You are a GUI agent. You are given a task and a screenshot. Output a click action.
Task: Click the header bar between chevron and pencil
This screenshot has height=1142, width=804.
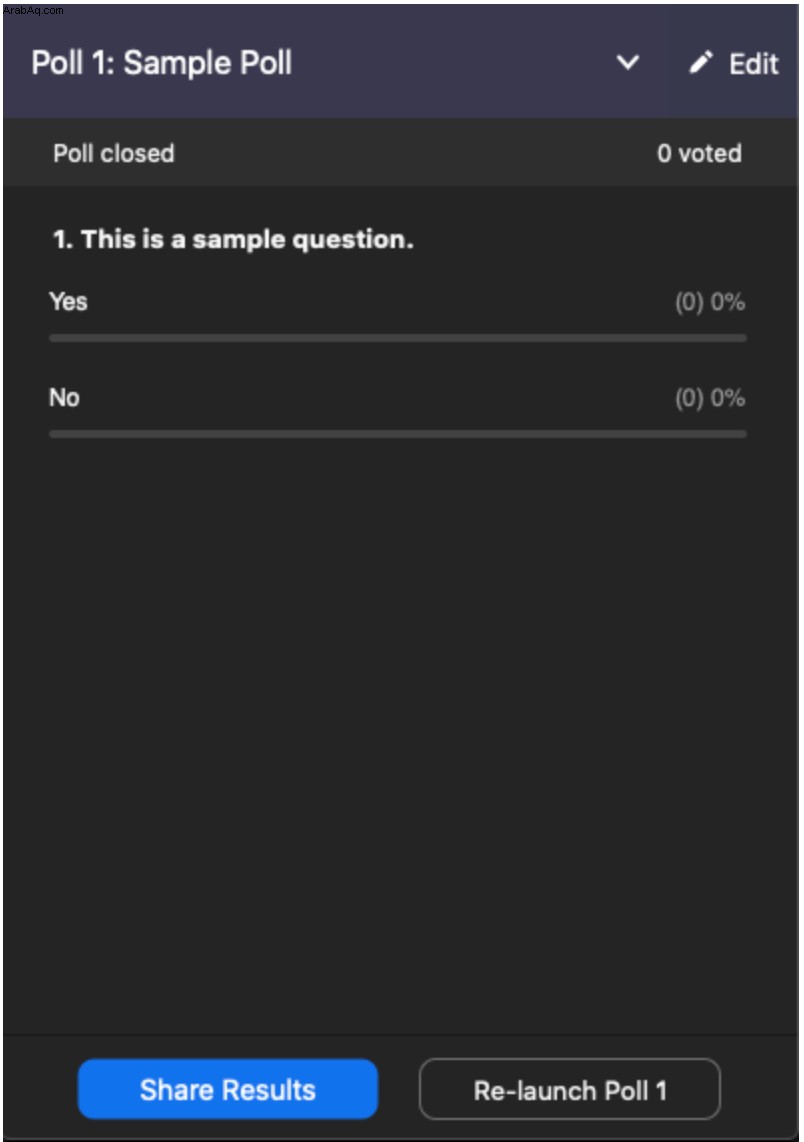click(x=664, y=63)
